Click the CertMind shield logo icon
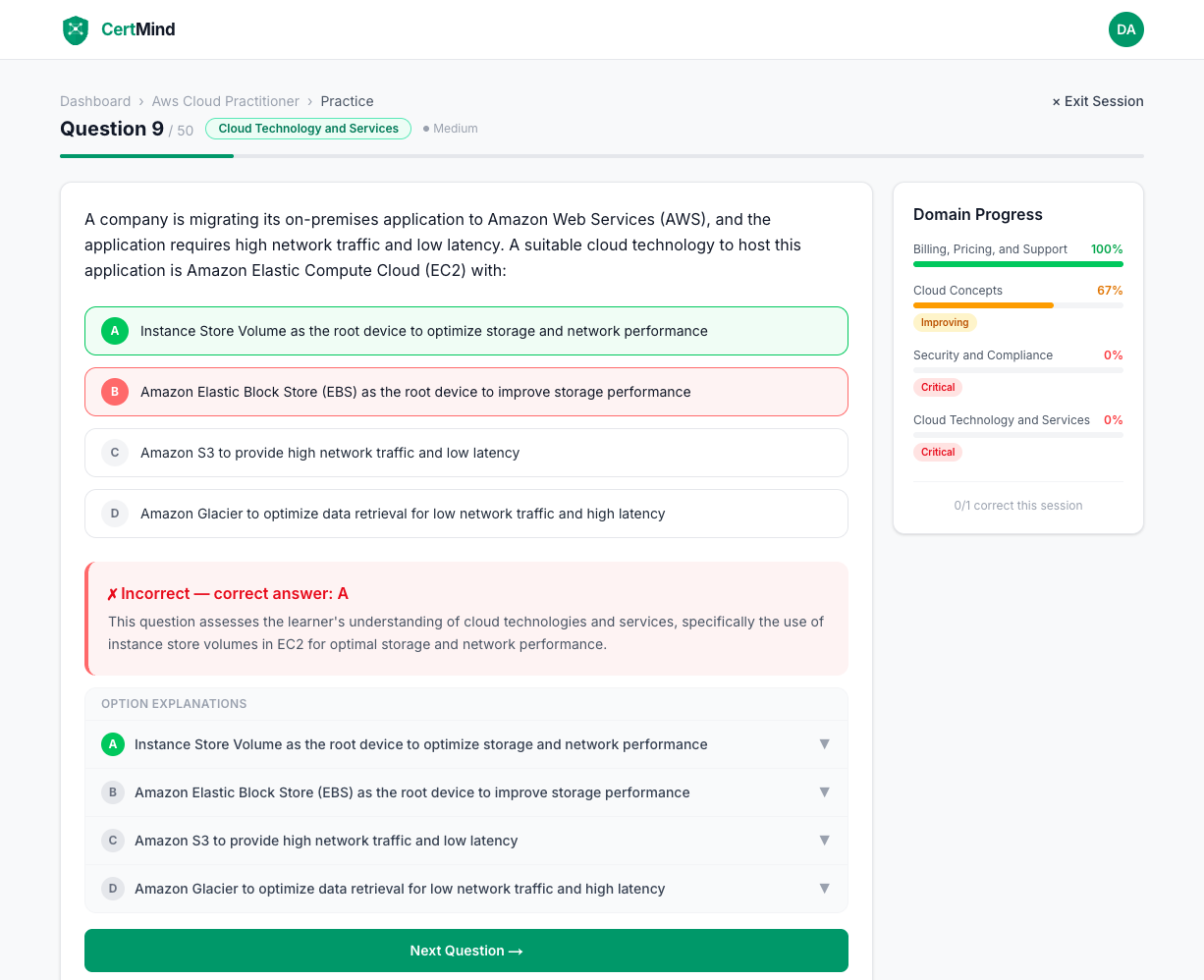1204x980 pixels. coord(76,29)
